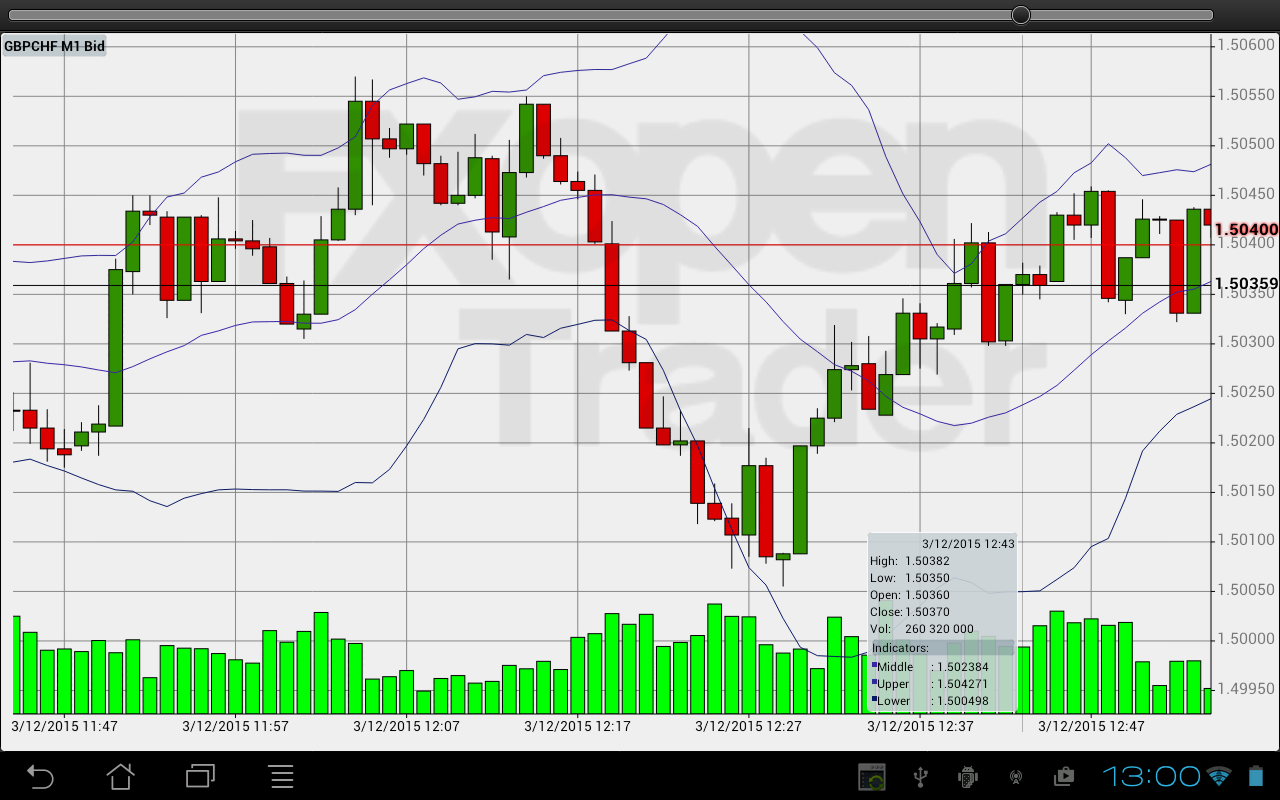Tap the Vol: 260 320 000 value
Image resolution: width=1280 pixels, height=800 pixels.
pos(922,629)
